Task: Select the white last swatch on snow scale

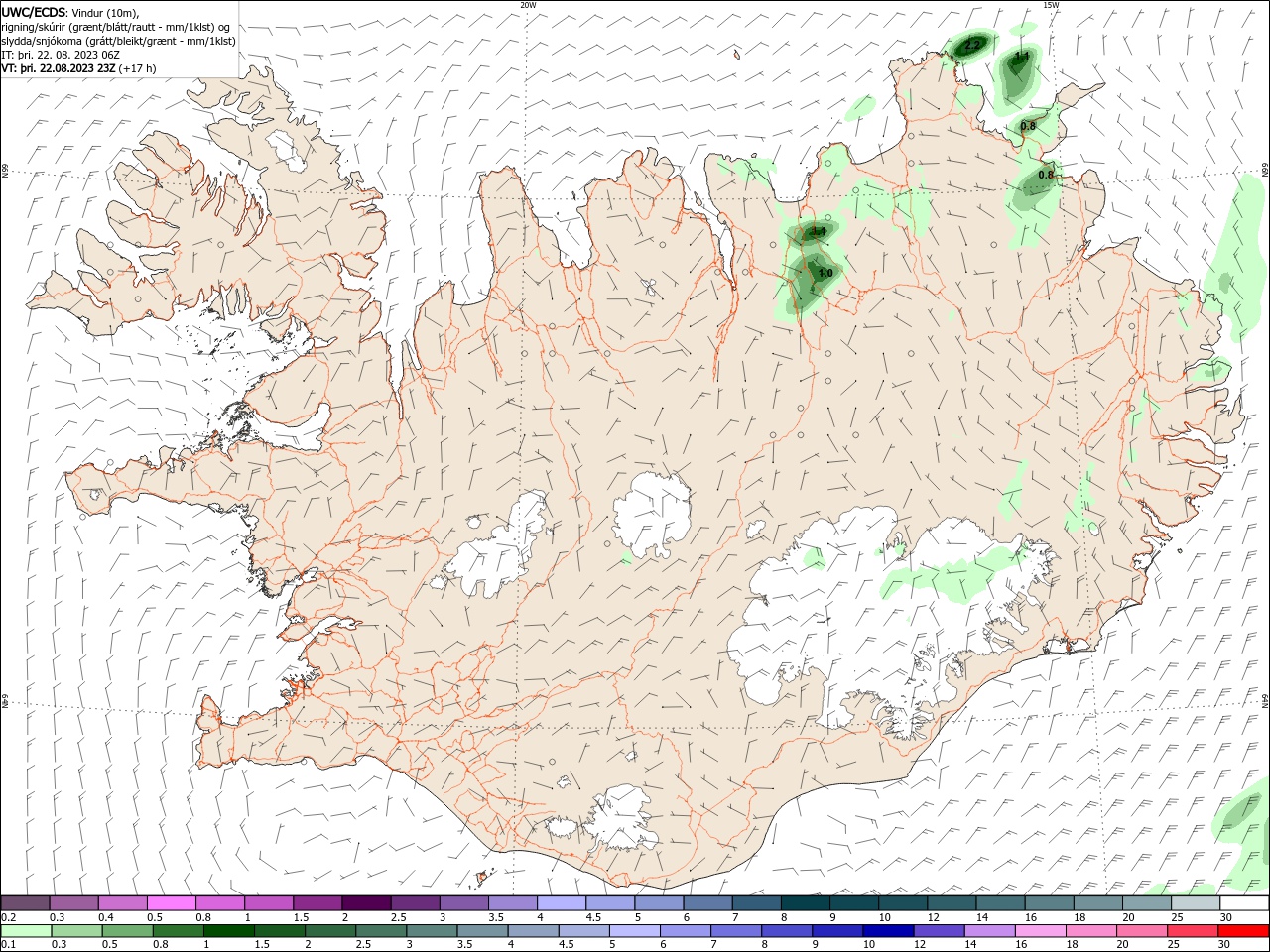Action: (x=1243, y=903)
